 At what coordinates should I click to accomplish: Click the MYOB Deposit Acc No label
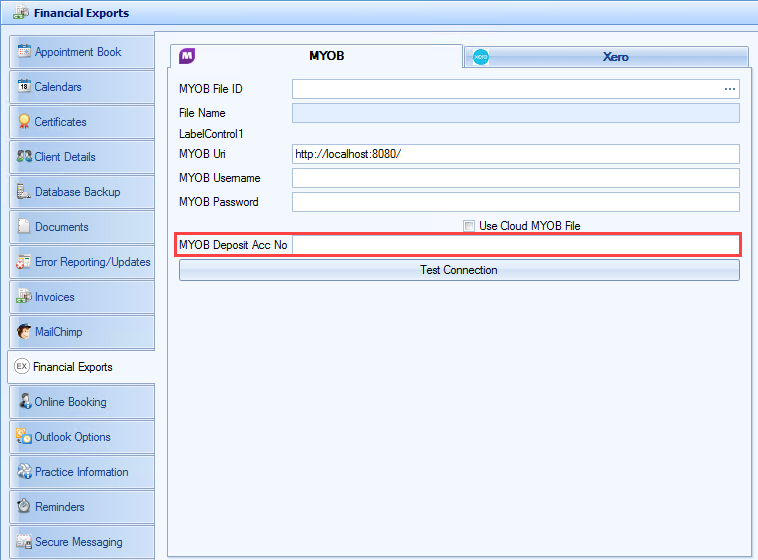pos(233,245)
